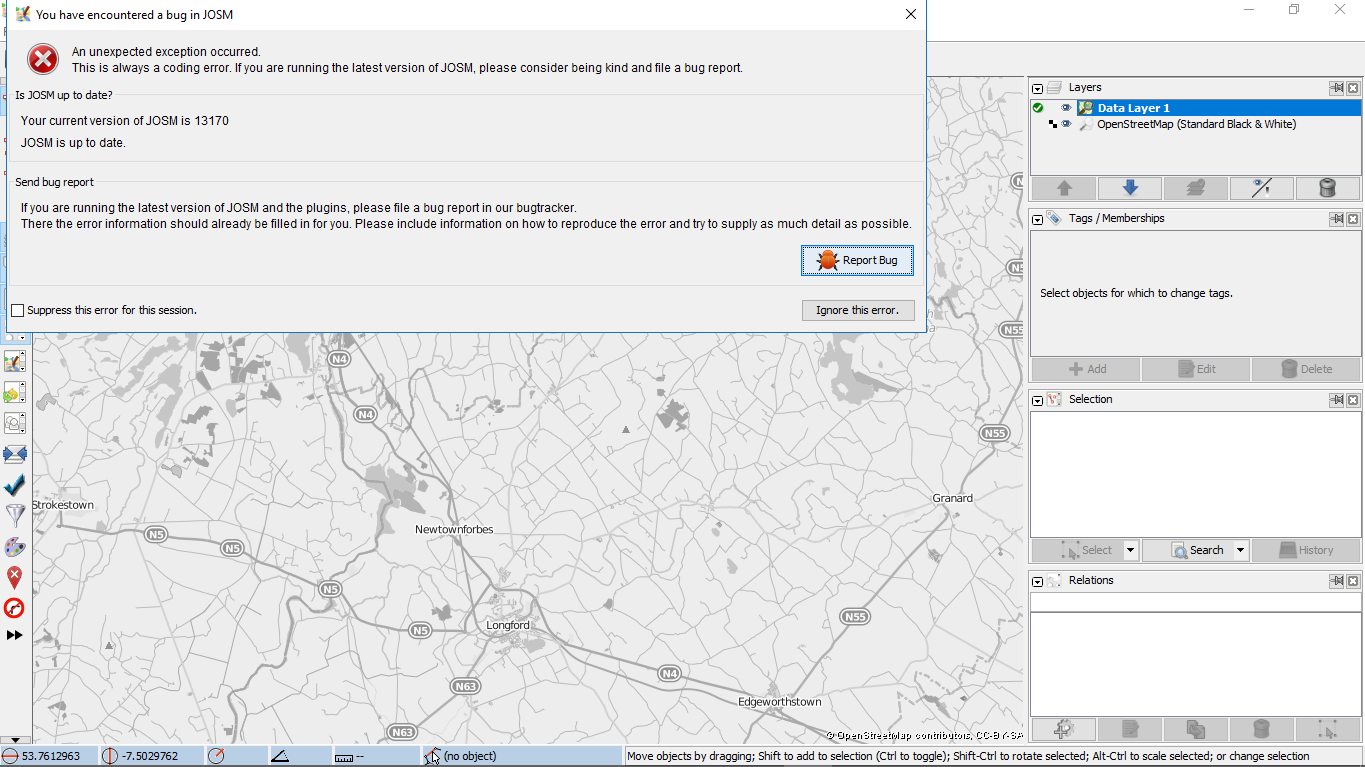Click the conflict resolution arrows icon in sidebar
Viewport: 1365px width, 767px height.
[x=15, y=455]
